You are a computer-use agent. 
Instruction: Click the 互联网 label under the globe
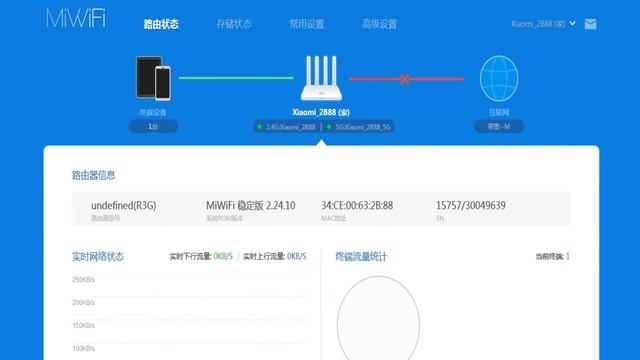(499, 112)
